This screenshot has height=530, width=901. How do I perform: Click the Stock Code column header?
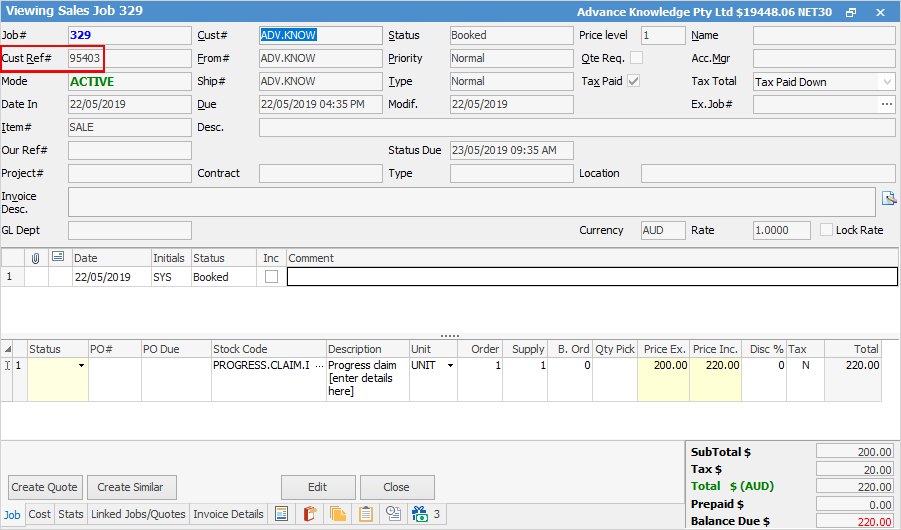(x=269, y=349)
